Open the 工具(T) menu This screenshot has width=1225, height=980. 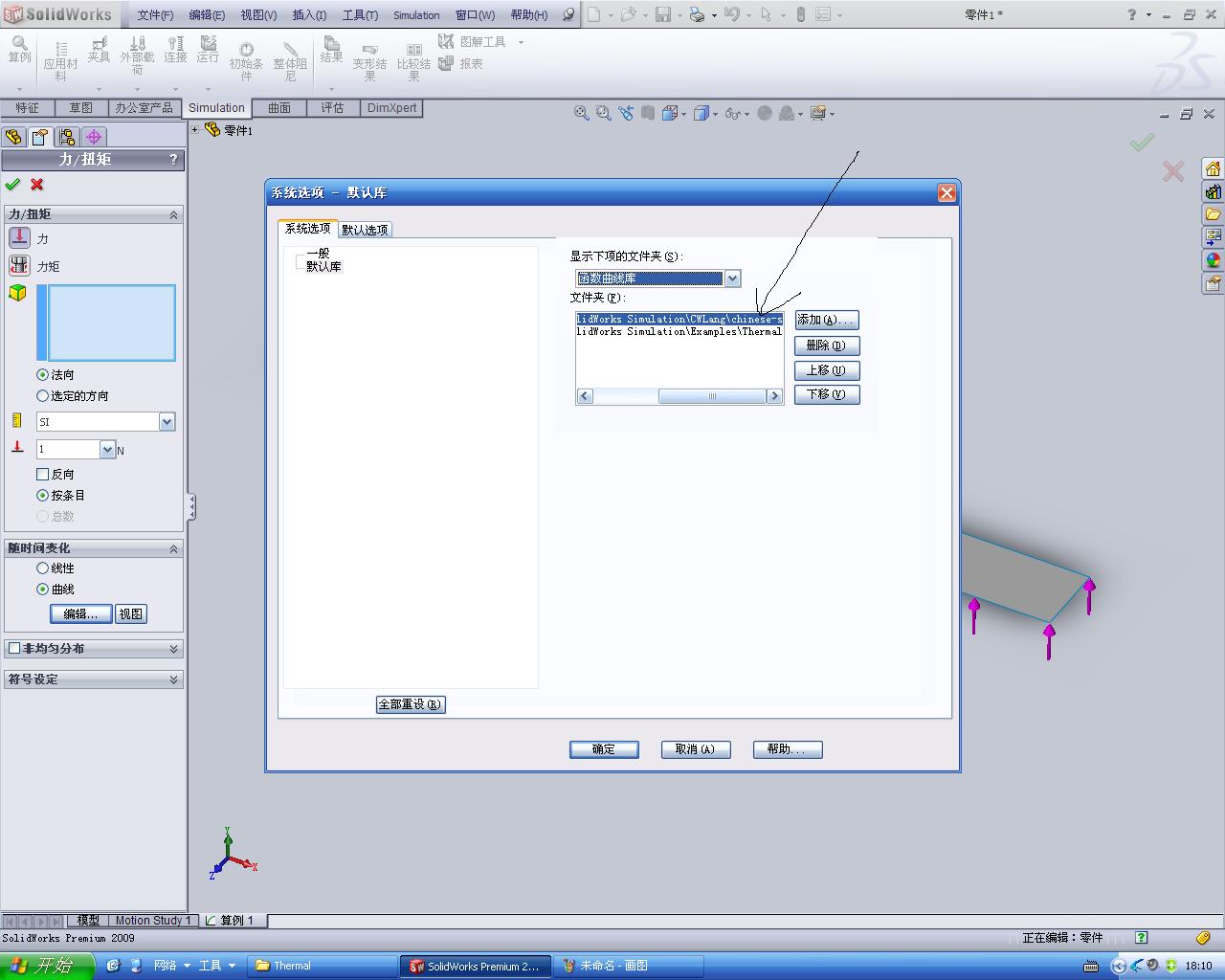360,14
